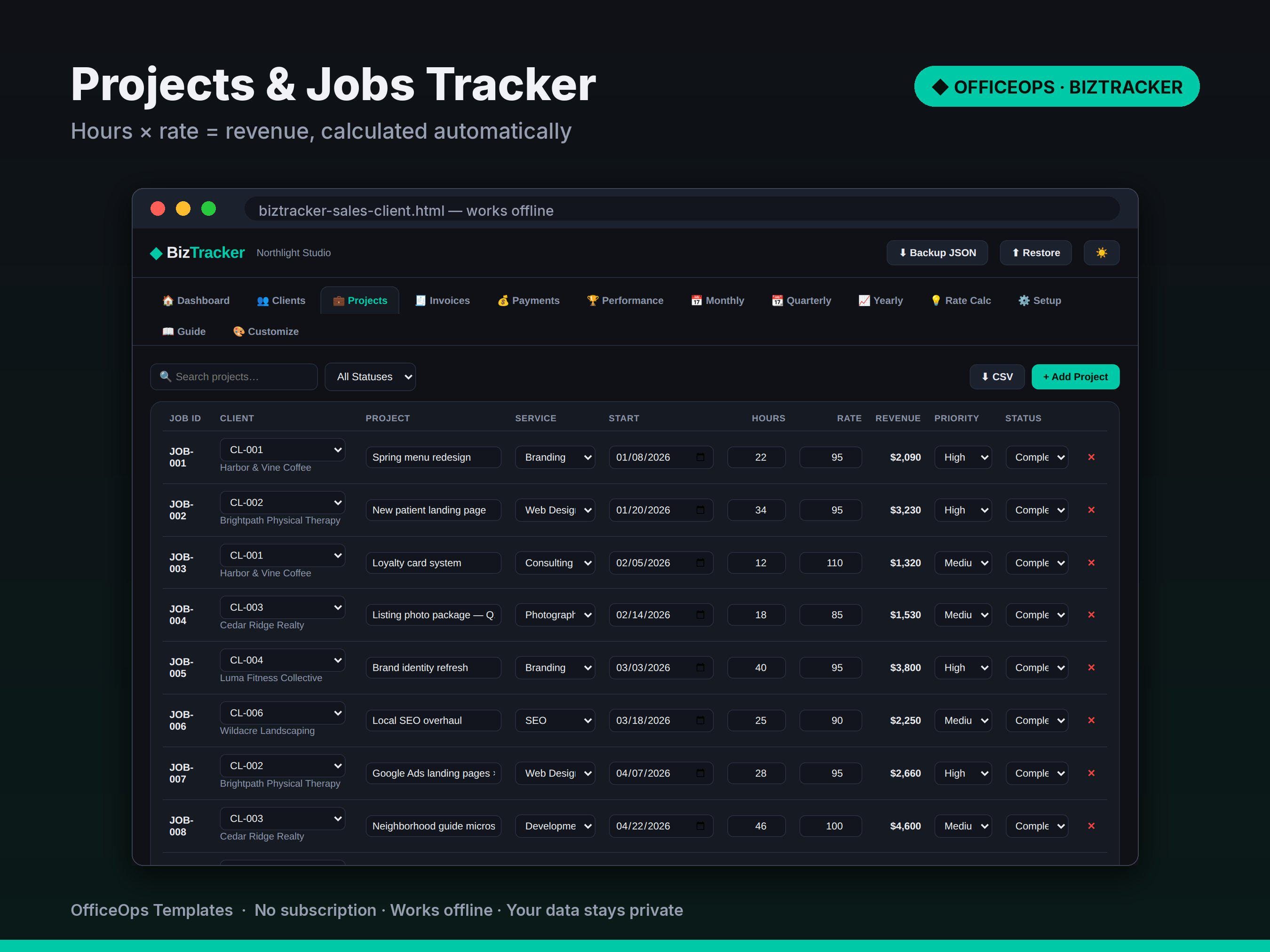Click the Restore button
1270x952 pixels.
point(1035,253)
